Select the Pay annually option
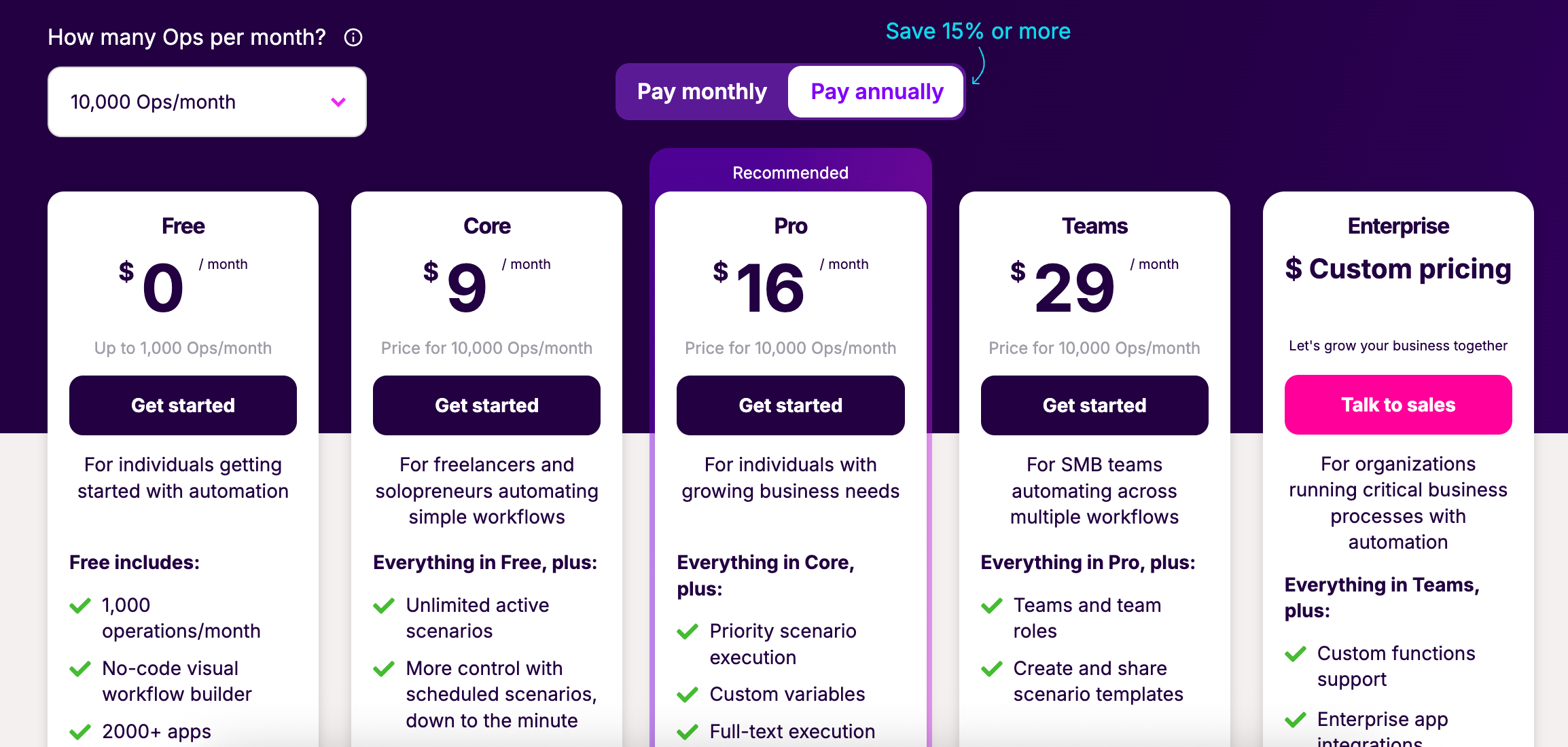 point(876,92)
